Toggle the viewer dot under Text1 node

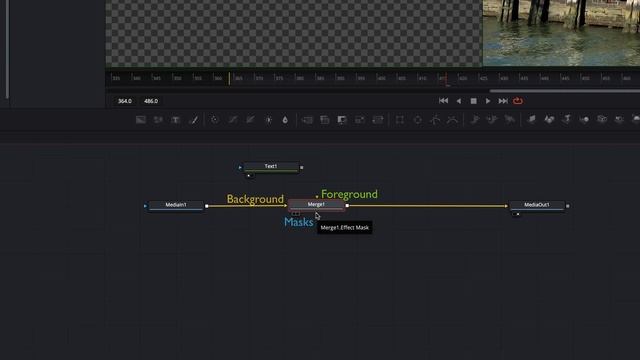249,176
